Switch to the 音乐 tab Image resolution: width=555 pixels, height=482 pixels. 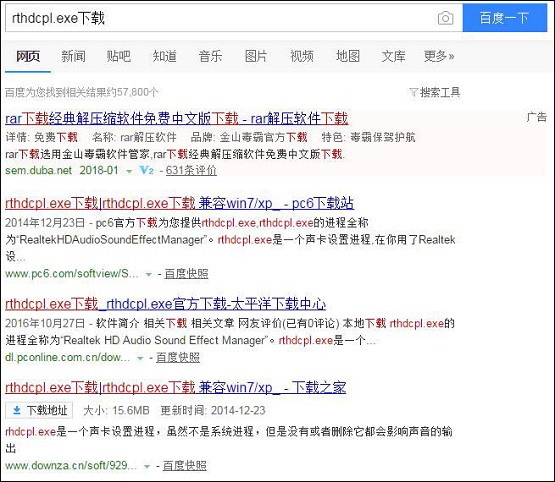(210, 56)
